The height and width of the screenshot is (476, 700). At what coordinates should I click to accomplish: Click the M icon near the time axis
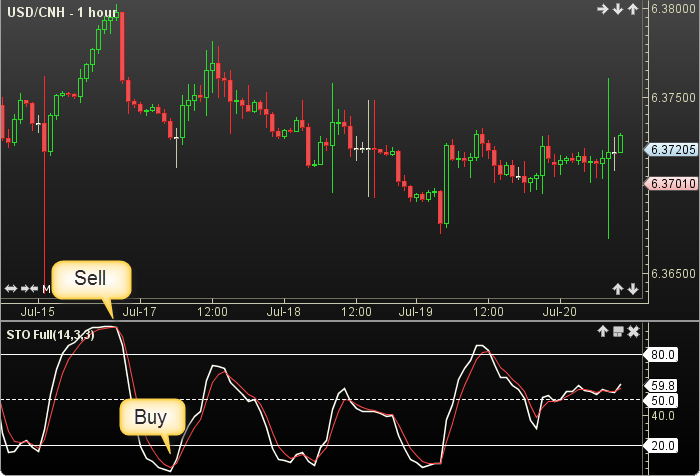tap(46, 289)
